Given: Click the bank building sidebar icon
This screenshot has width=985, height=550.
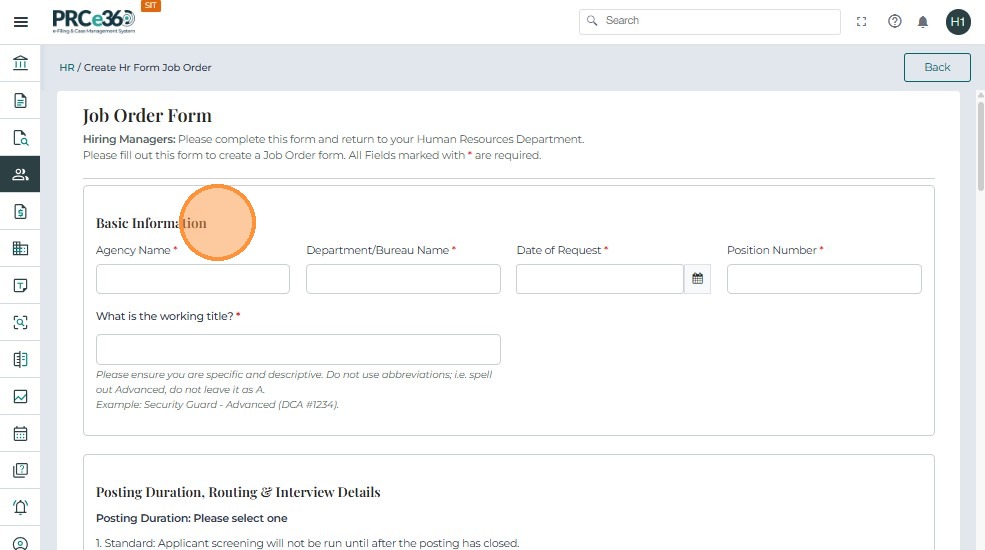Looking at the screenshot, I should [x=20, y=63].
